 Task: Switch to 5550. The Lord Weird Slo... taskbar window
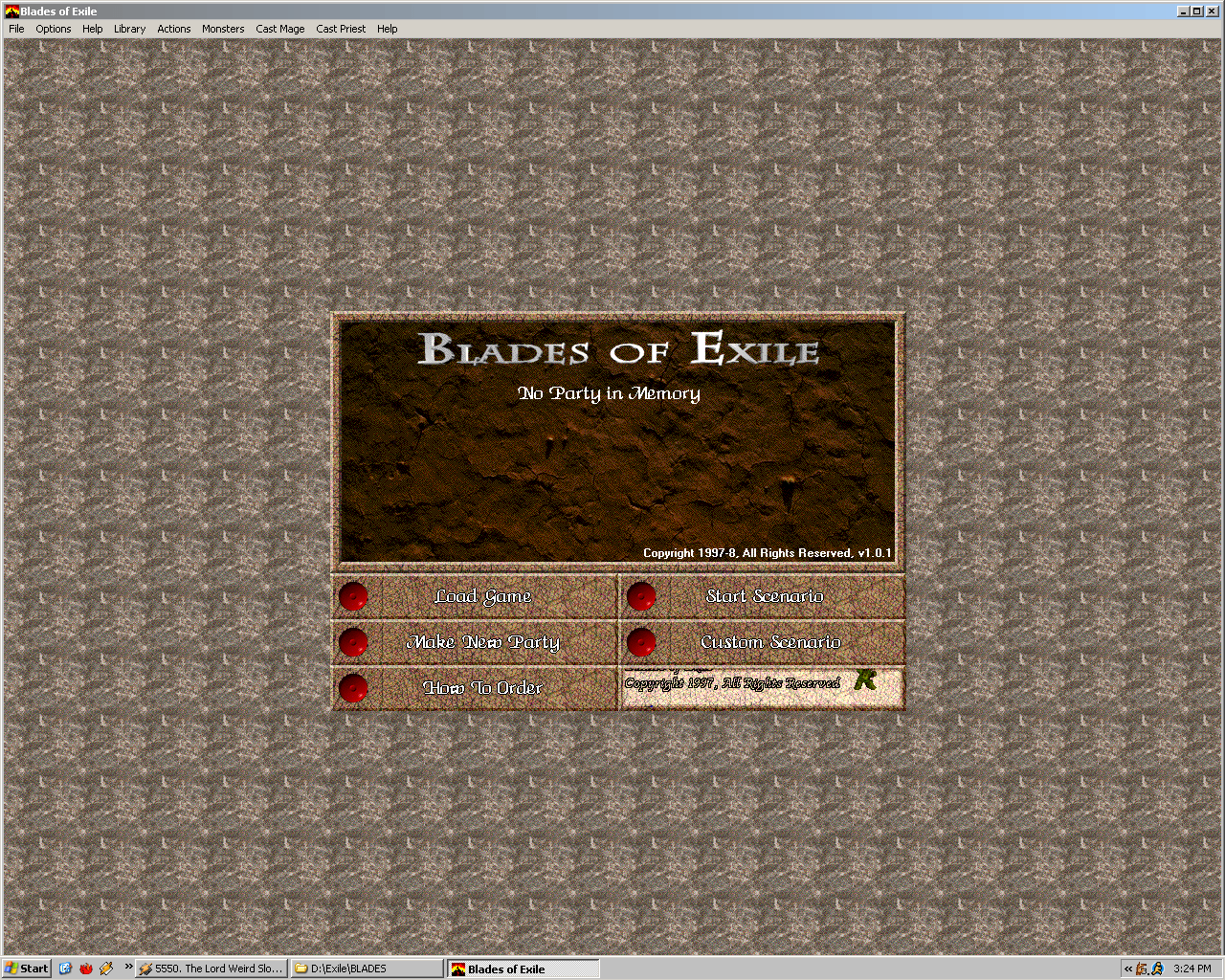point(211,969)
